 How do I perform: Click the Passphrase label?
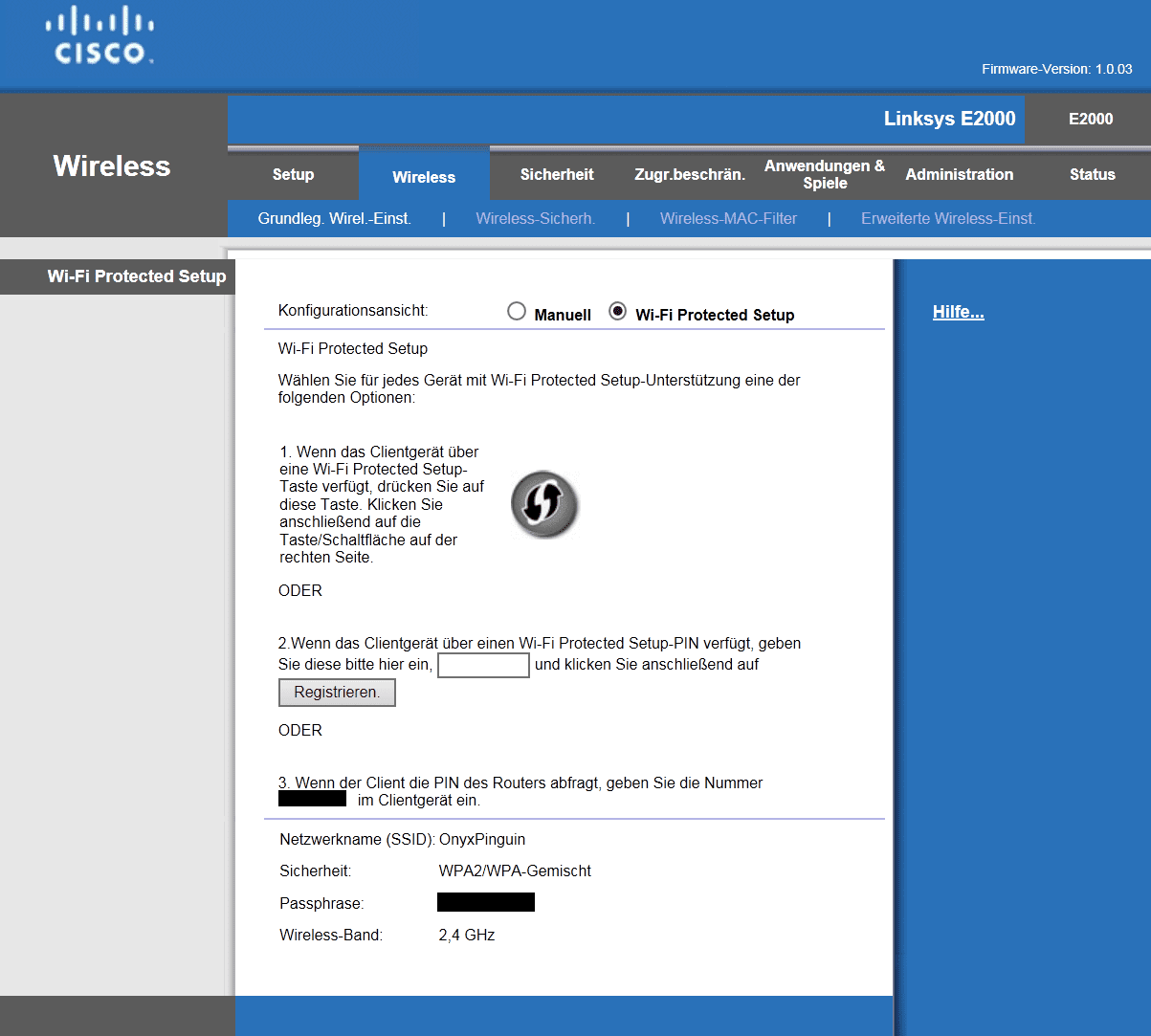click(x=321, y=903)
